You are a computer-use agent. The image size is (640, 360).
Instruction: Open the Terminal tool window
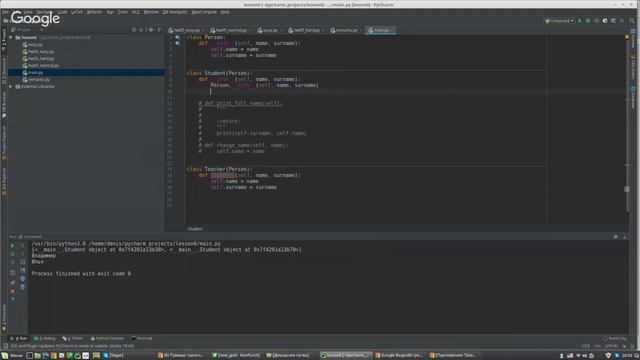[x=142, y=338]
